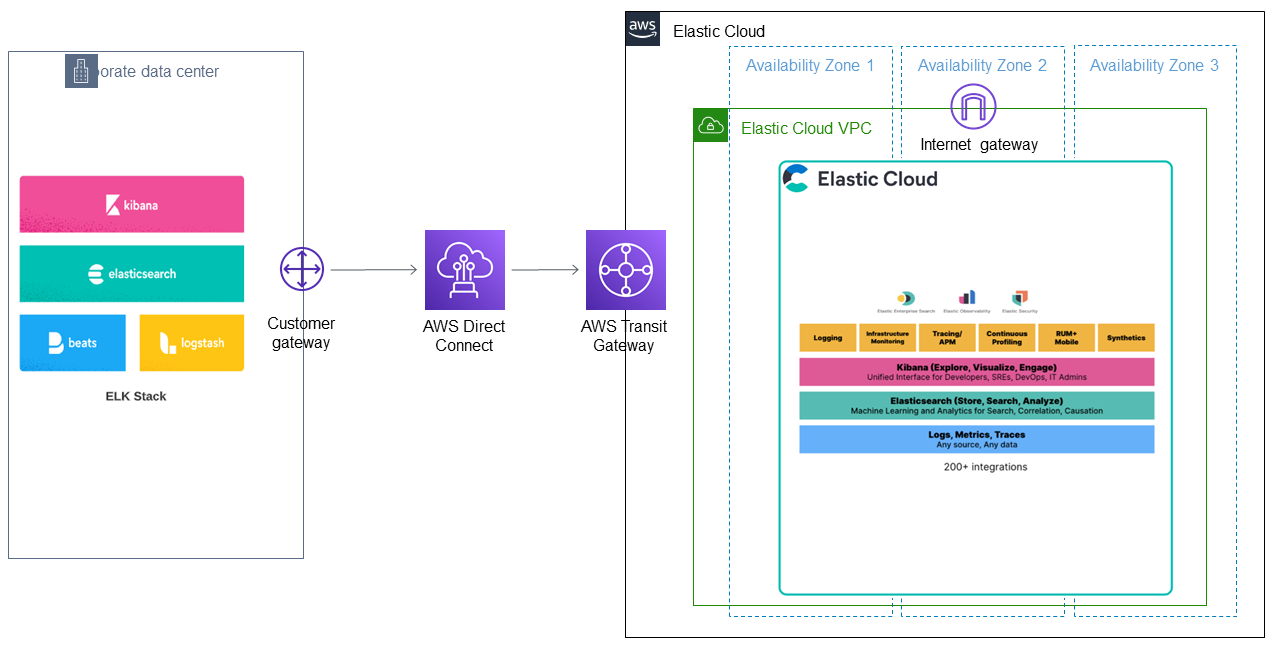Click the blue beats block
Screen dimensions: 1272x645
click(73, 343)
